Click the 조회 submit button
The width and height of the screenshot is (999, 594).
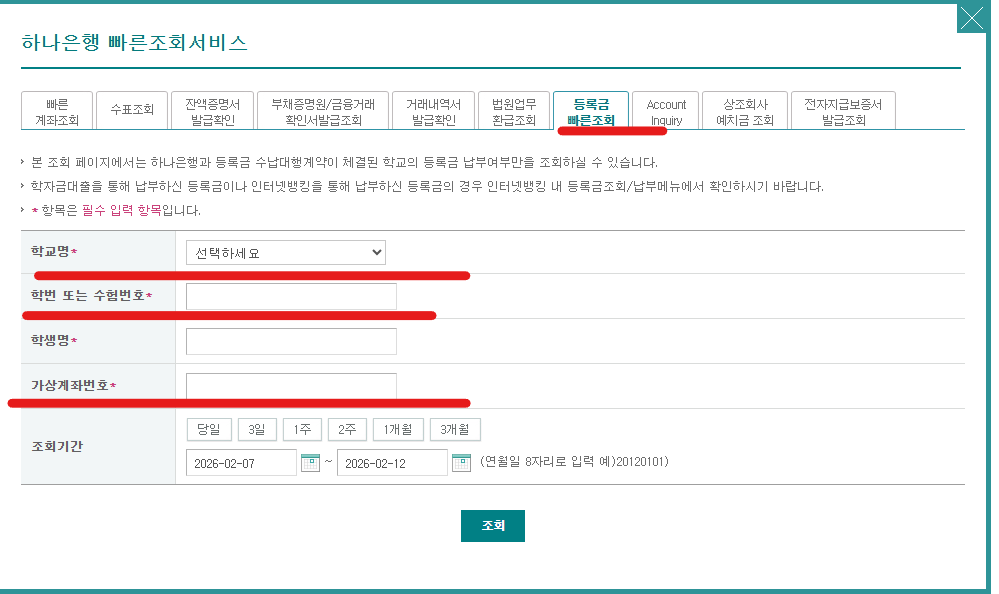click(x=492, y=525)
